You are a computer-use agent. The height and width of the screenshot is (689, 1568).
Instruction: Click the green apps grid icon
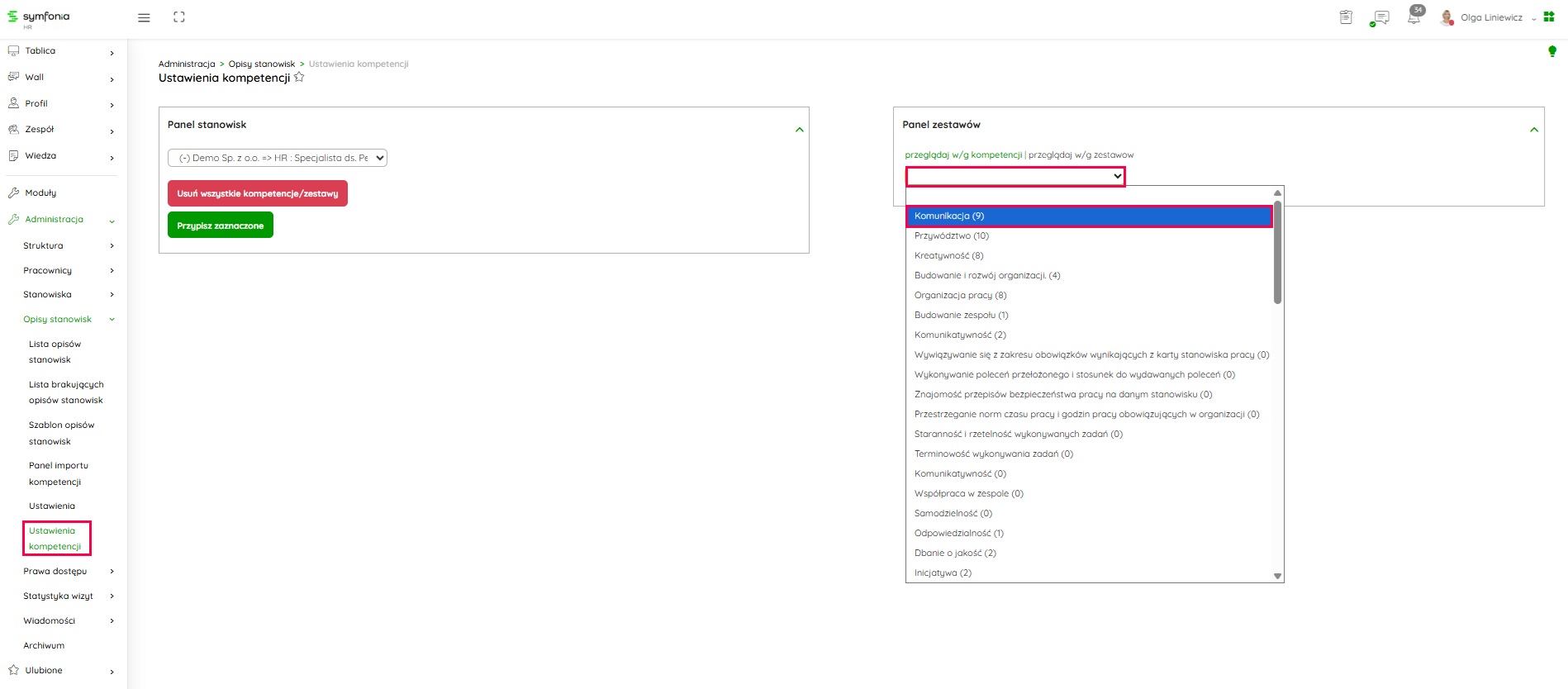1549,17
